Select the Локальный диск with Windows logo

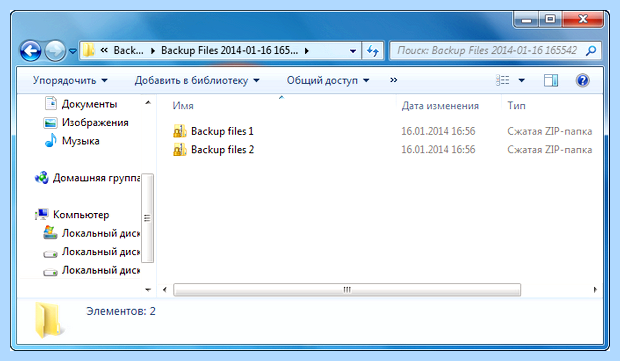click(100, 233)
